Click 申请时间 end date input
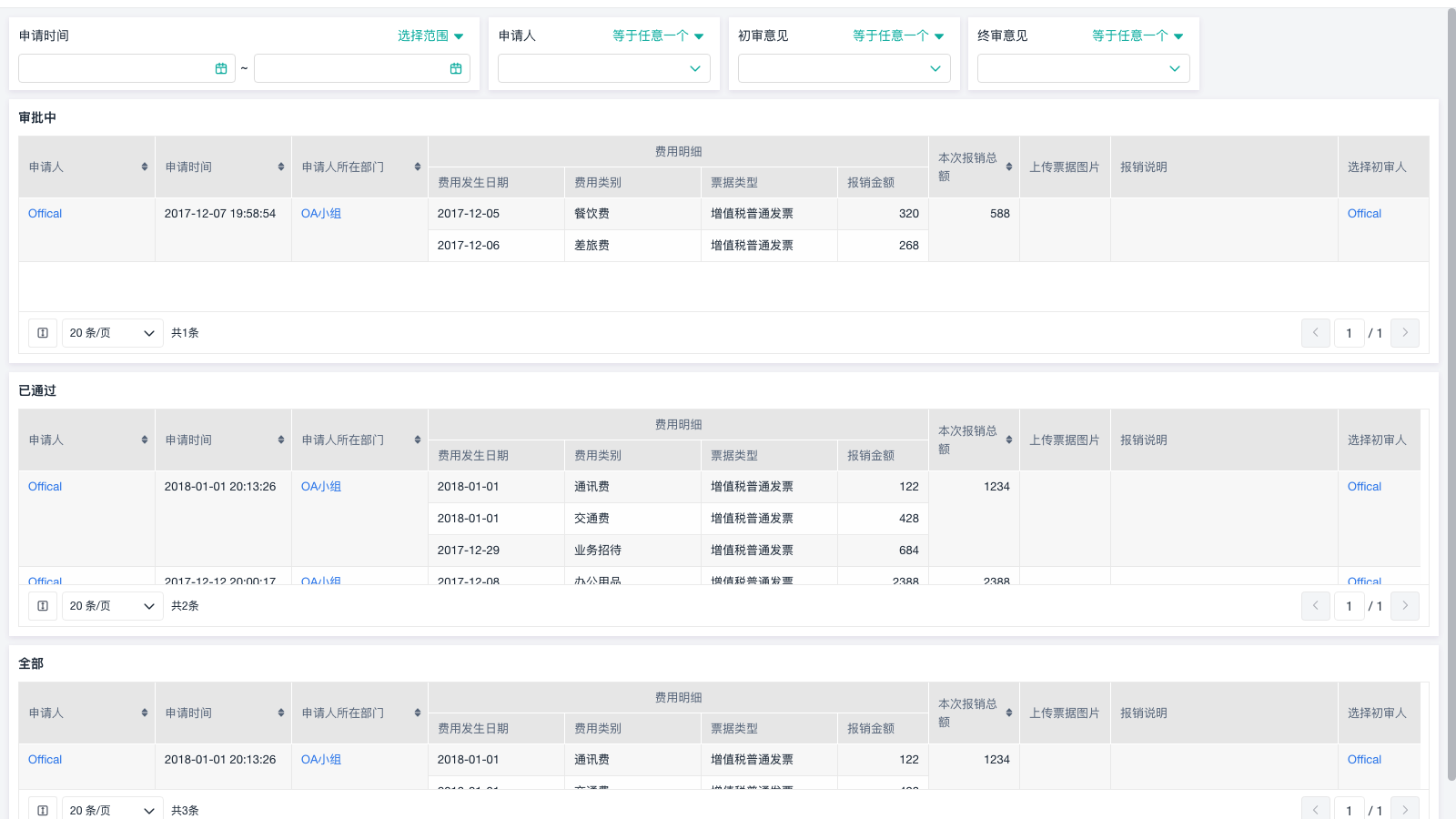Image resolution: width=1456 pixels, height=819 pixels. [362, 68]
